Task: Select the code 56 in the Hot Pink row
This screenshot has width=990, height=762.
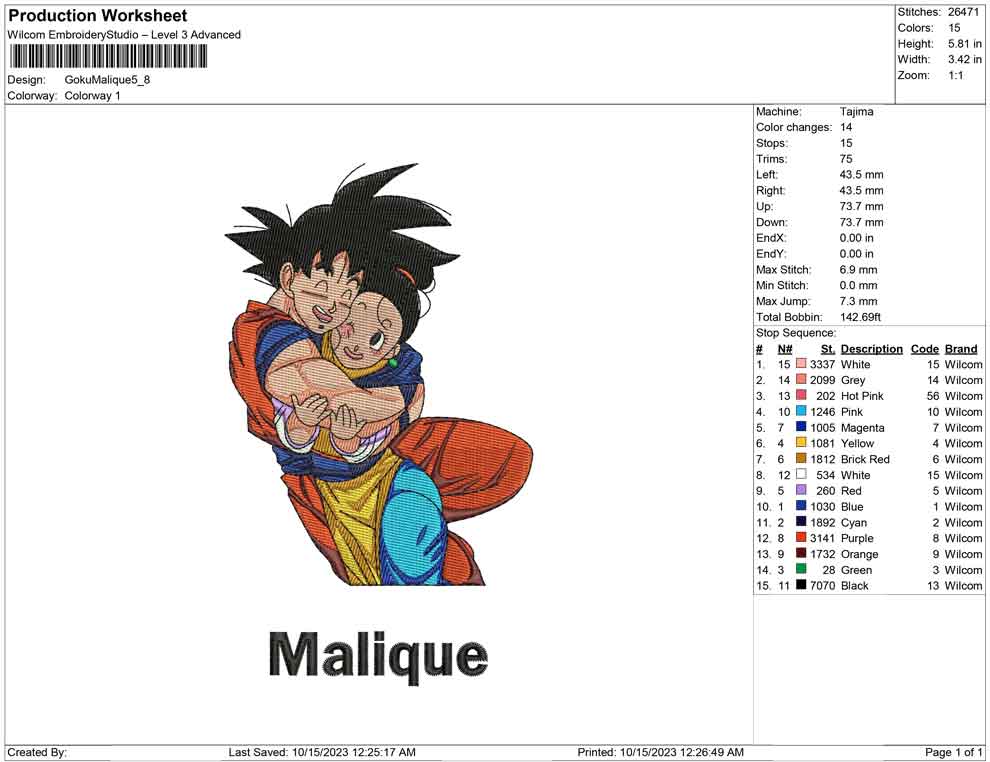Action: tap(933, 396)
